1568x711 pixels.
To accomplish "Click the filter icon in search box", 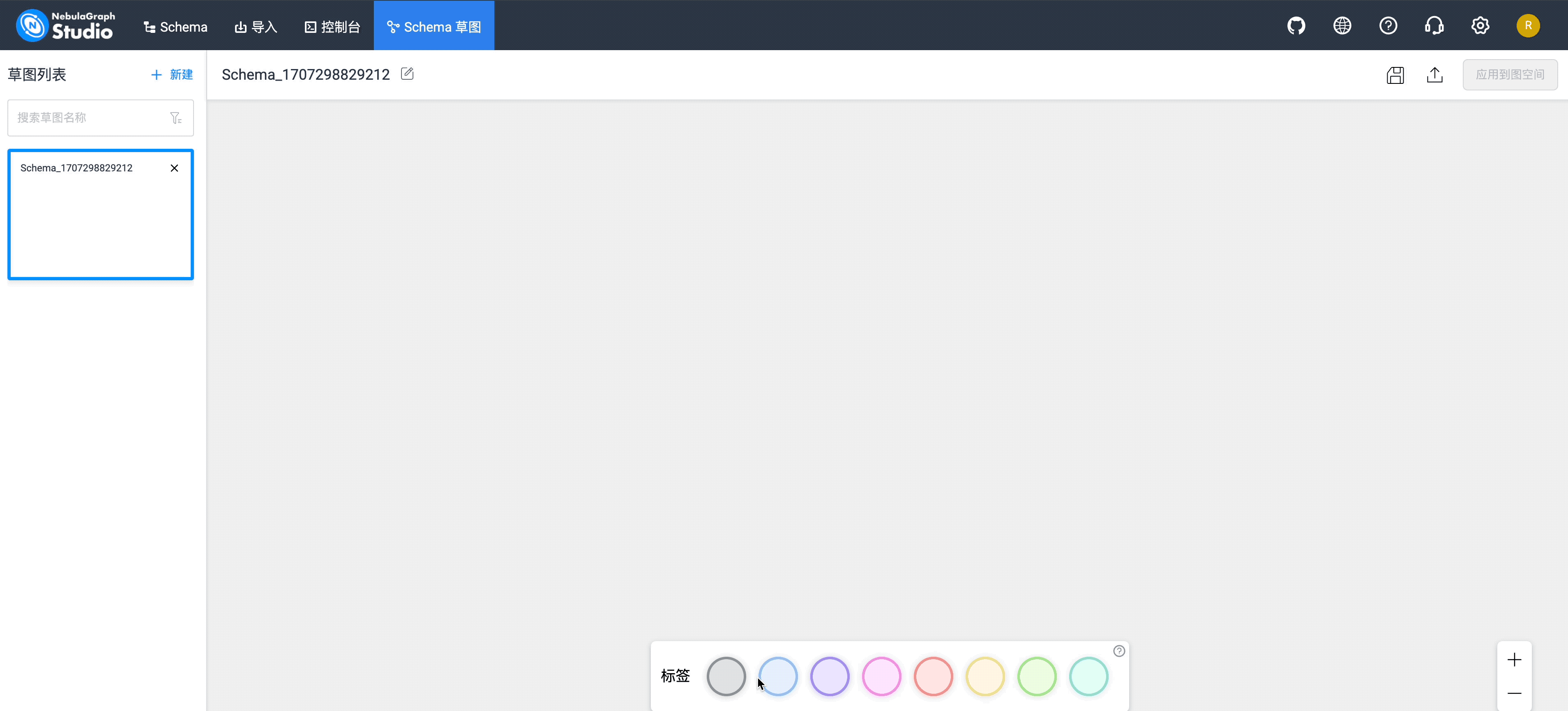I will point(176,118).
